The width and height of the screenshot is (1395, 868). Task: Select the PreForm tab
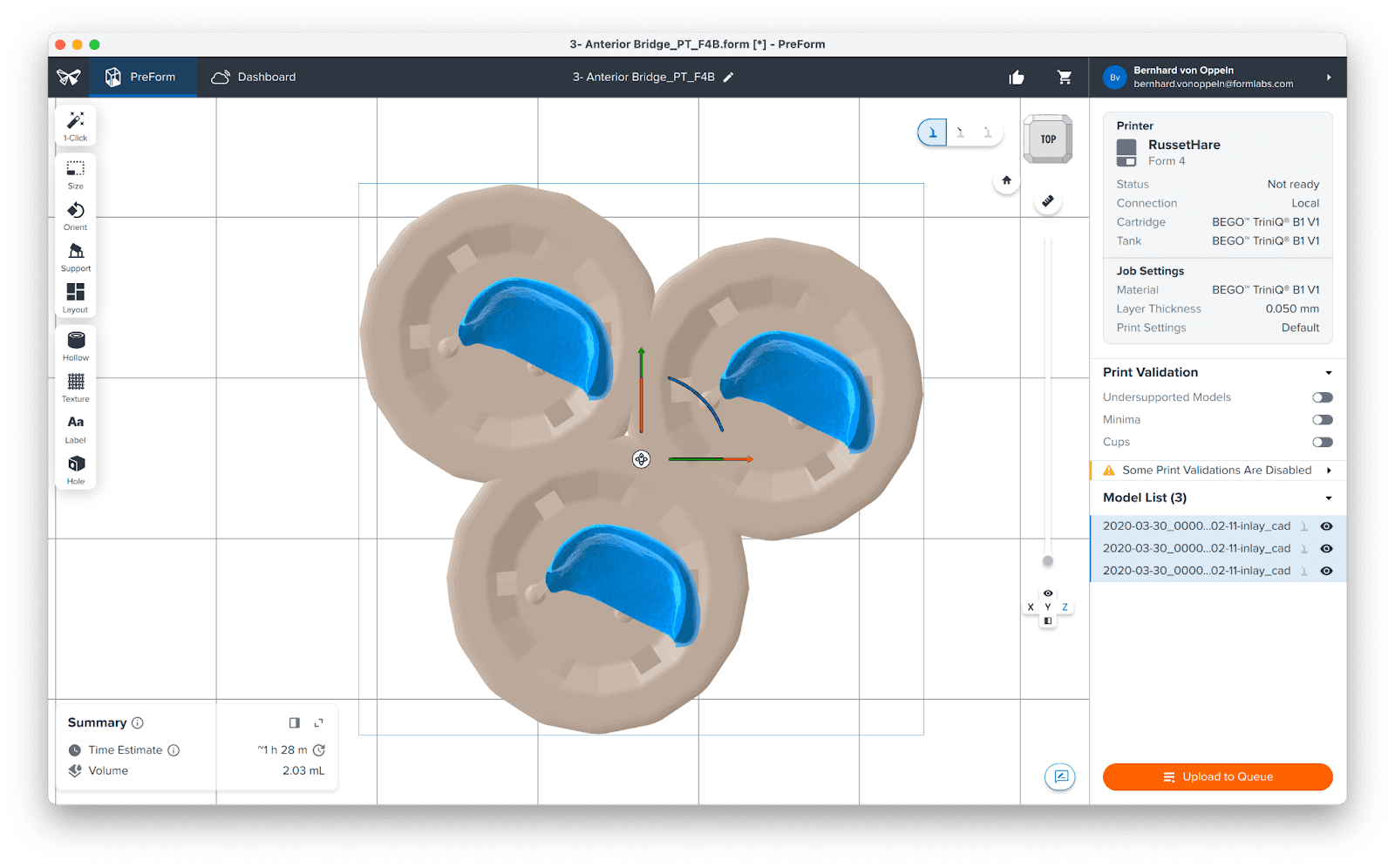(140, 78)
